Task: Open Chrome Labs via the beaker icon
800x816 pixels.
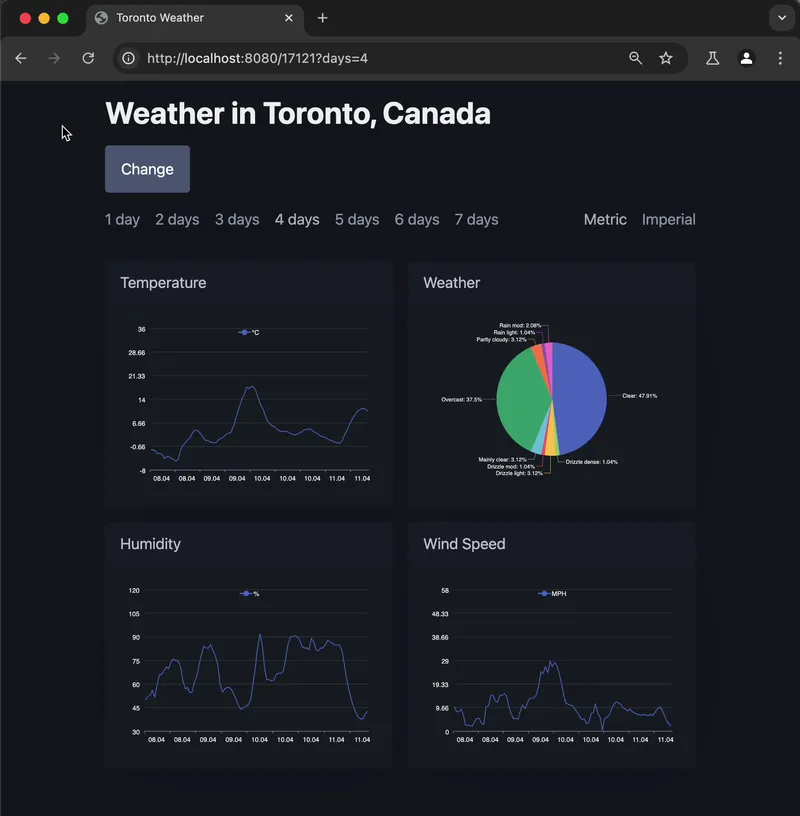Action: coord(712,58)
